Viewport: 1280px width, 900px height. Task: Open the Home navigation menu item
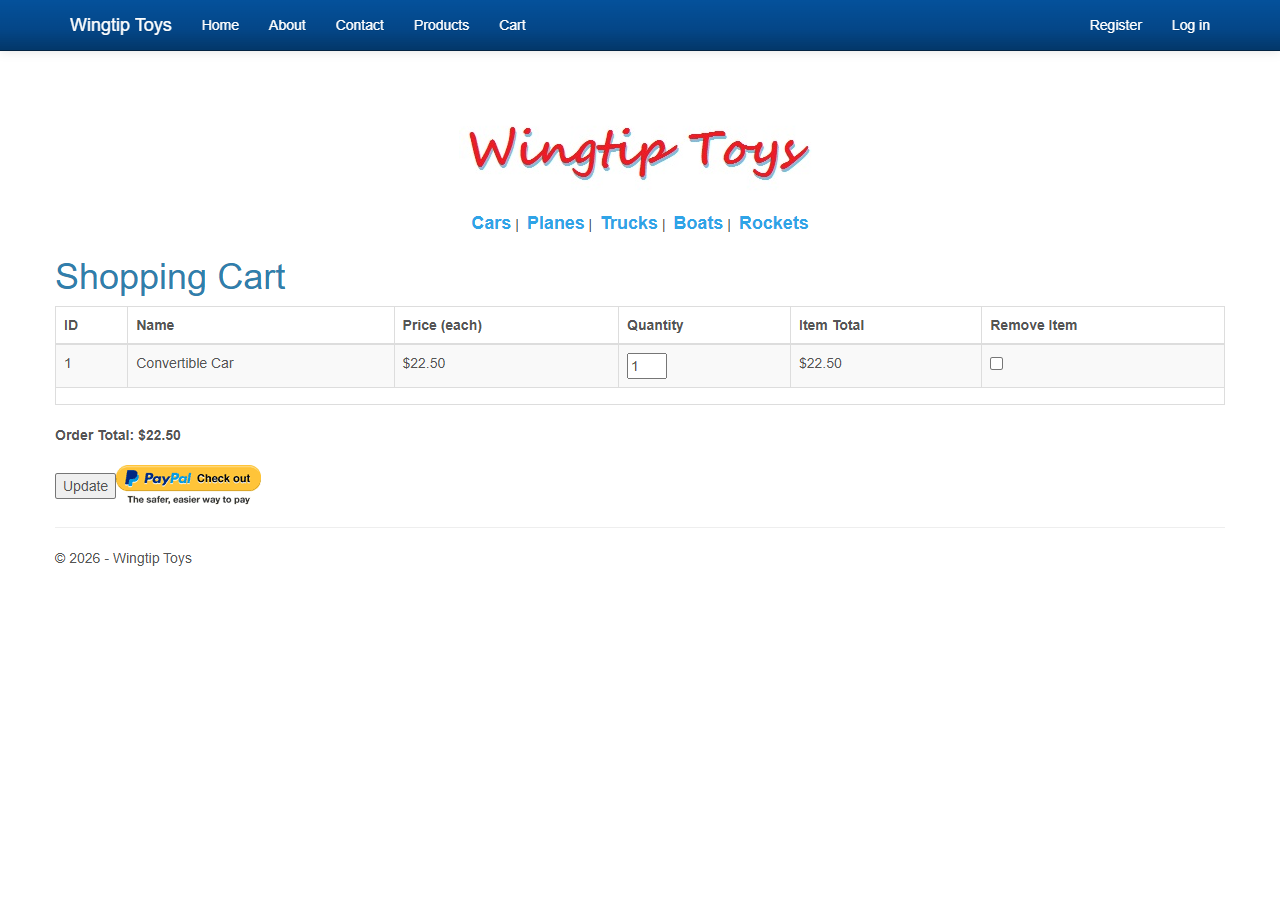click(220, 25)
